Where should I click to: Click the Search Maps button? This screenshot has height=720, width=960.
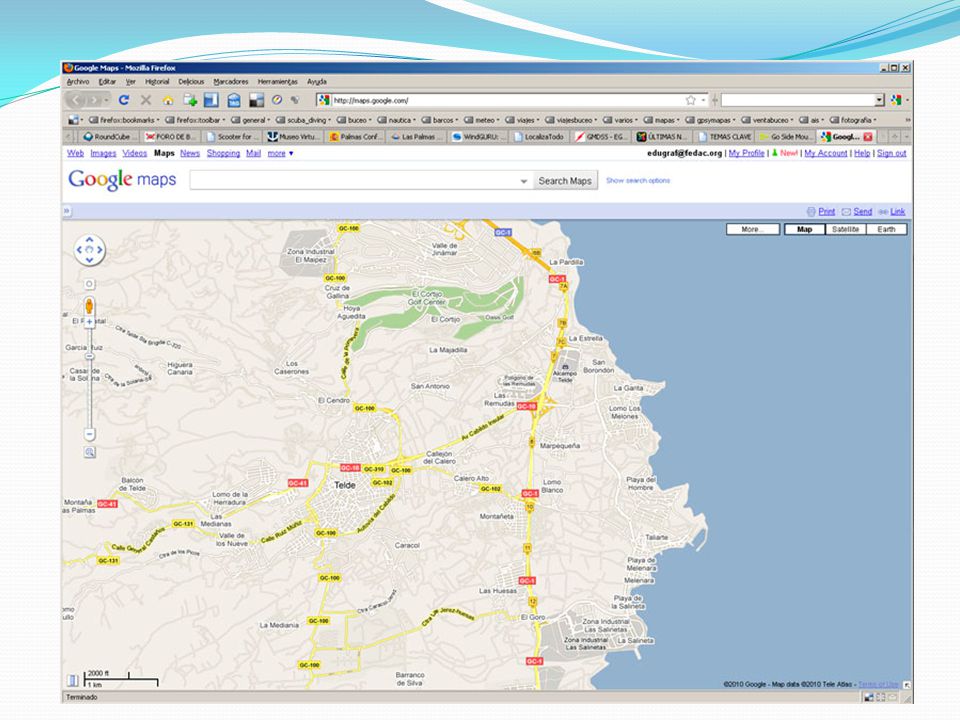[564, 181]
